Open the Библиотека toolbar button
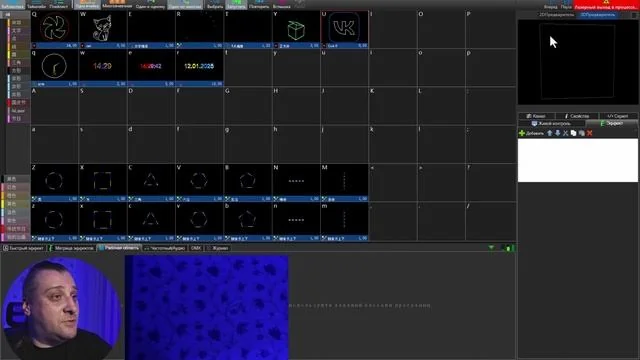640x360 pixels. (x=12, y=4)
